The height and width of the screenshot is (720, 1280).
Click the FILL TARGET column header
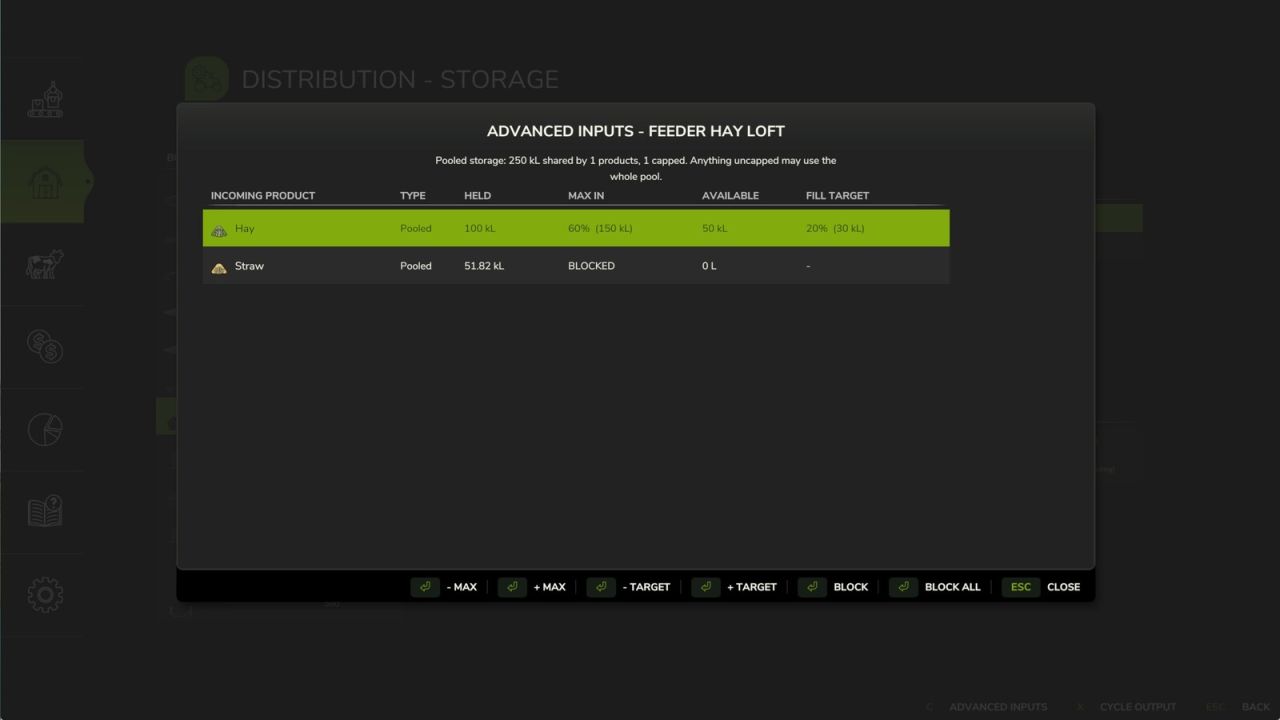tap(838, 196)
